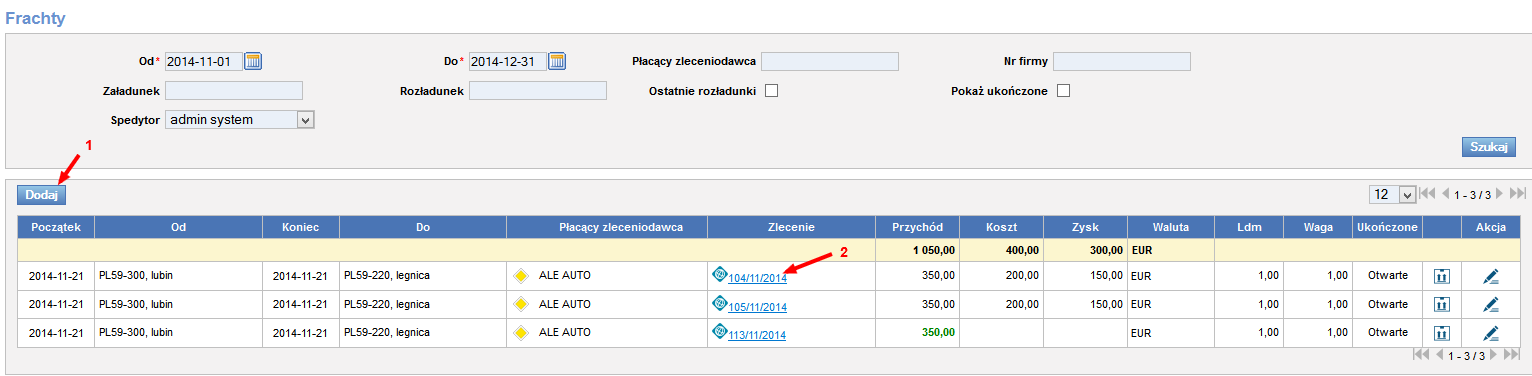Viewport: 1532px width, 376px height.
Task: Enable the Ostatnie rozładunki checkbox
Action: (x=772, y=91)
